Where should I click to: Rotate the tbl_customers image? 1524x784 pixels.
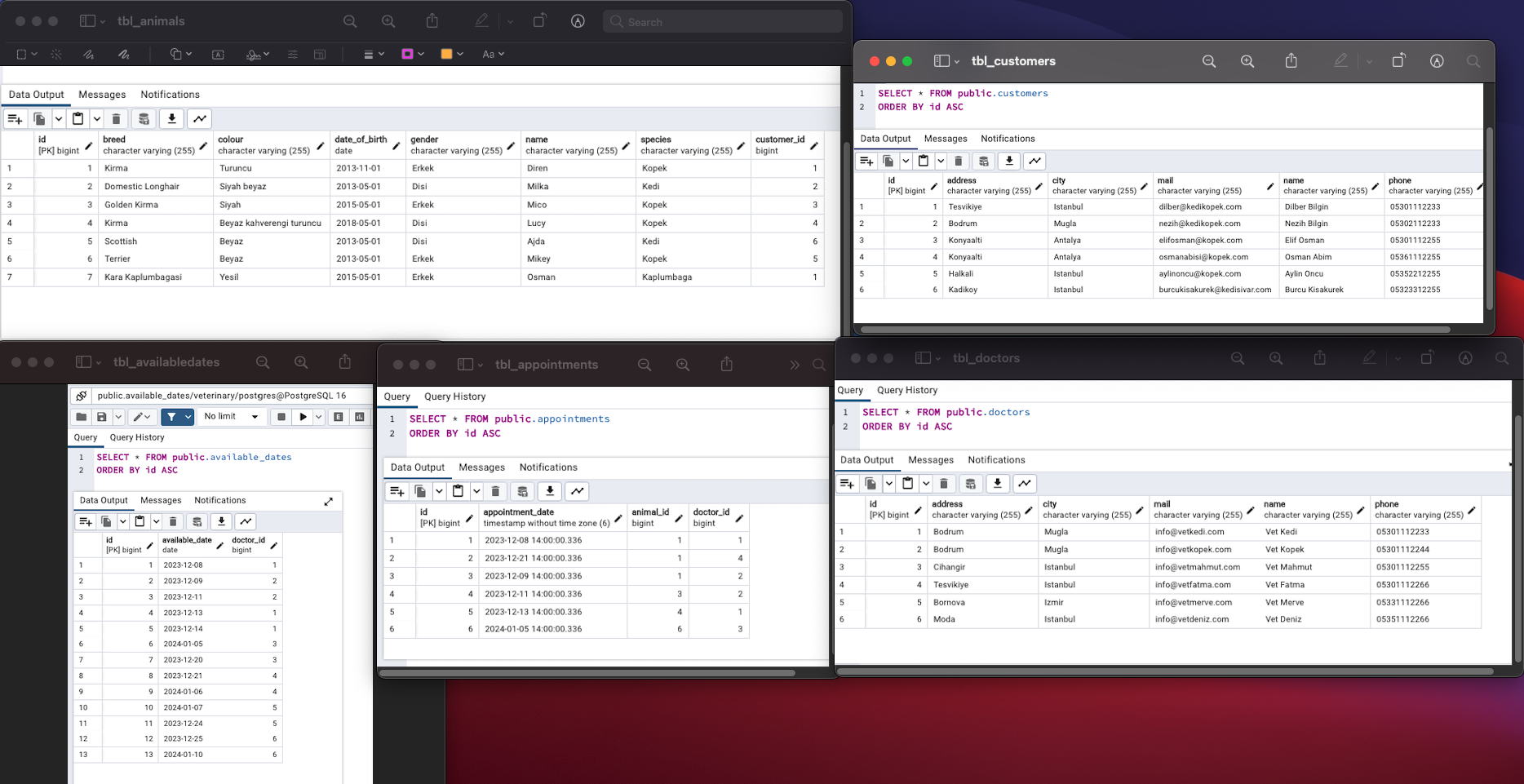tap(1398, 61)
